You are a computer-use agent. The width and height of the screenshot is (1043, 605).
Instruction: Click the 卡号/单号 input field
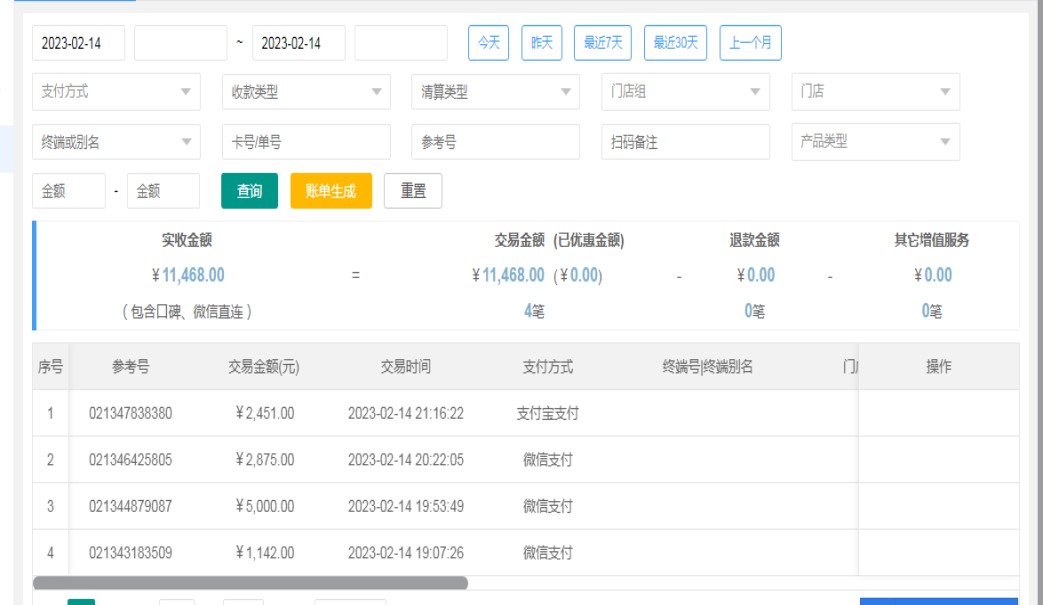tap(306, 142)
